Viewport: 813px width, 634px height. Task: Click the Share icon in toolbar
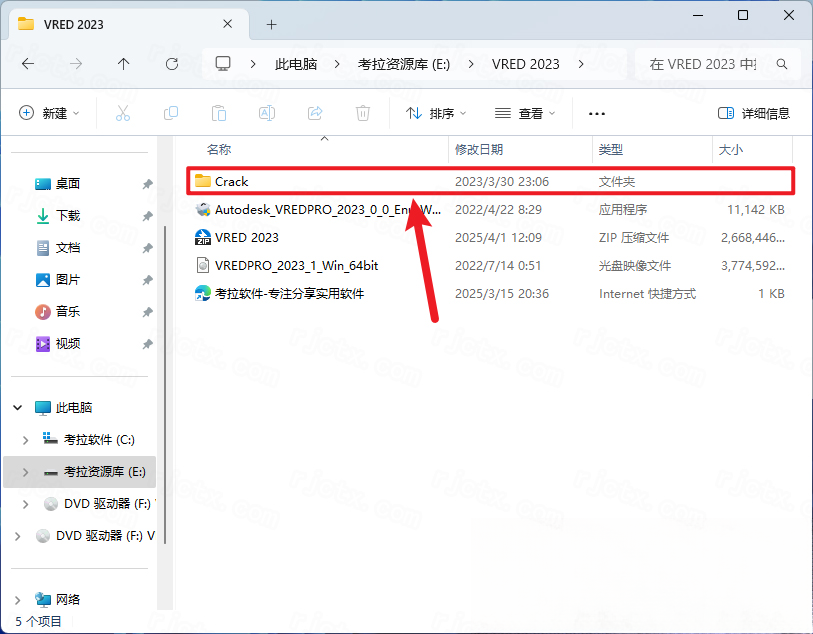tap(315, 113)
